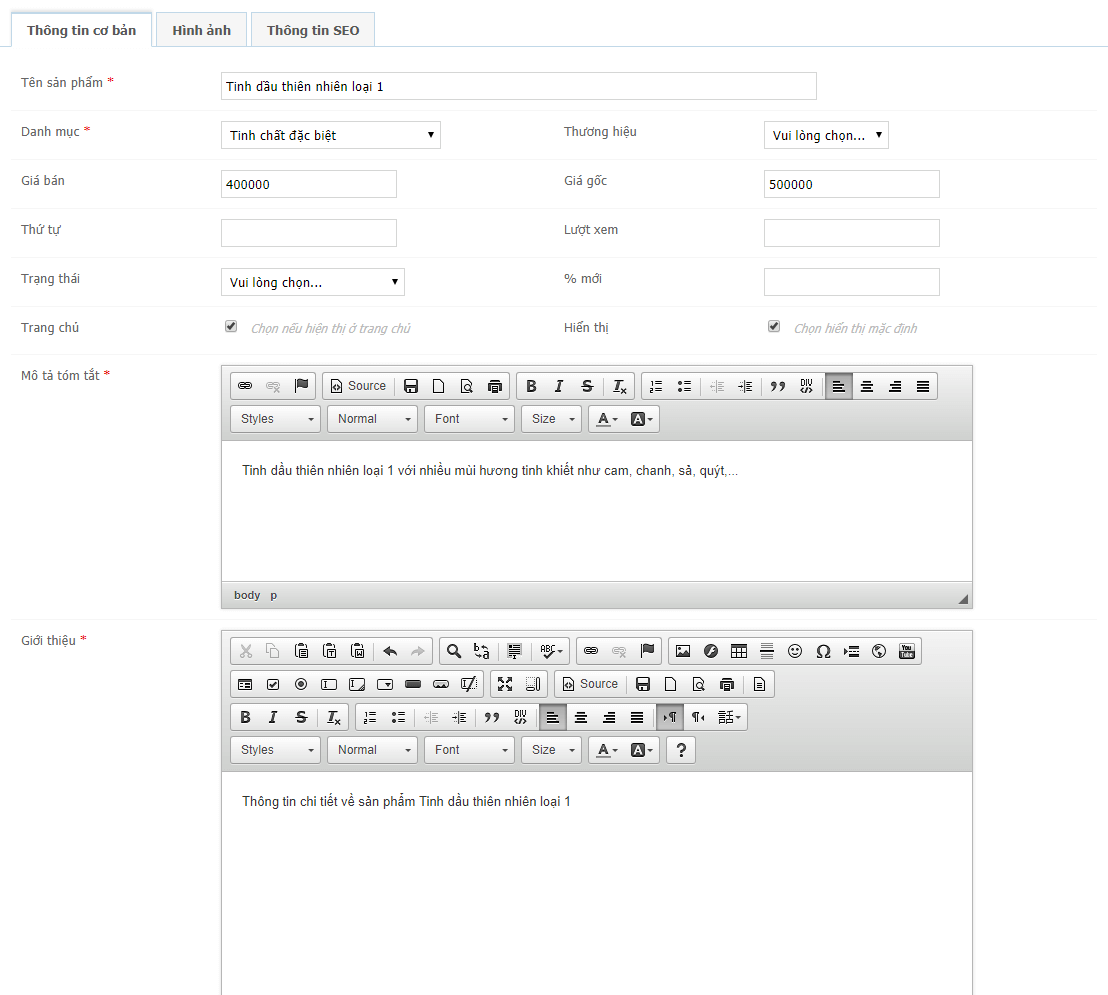
Task: Click the resize handle of Mô tả tóm tắt editor
Action: click(963, 599)
